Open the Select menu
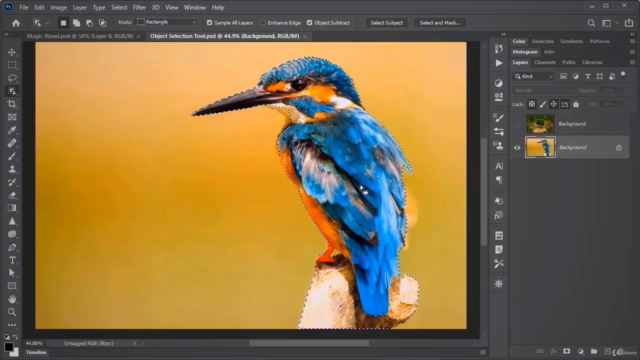Image resolution: width=640 pixels, height=360 pixels. tap(119, 7)
